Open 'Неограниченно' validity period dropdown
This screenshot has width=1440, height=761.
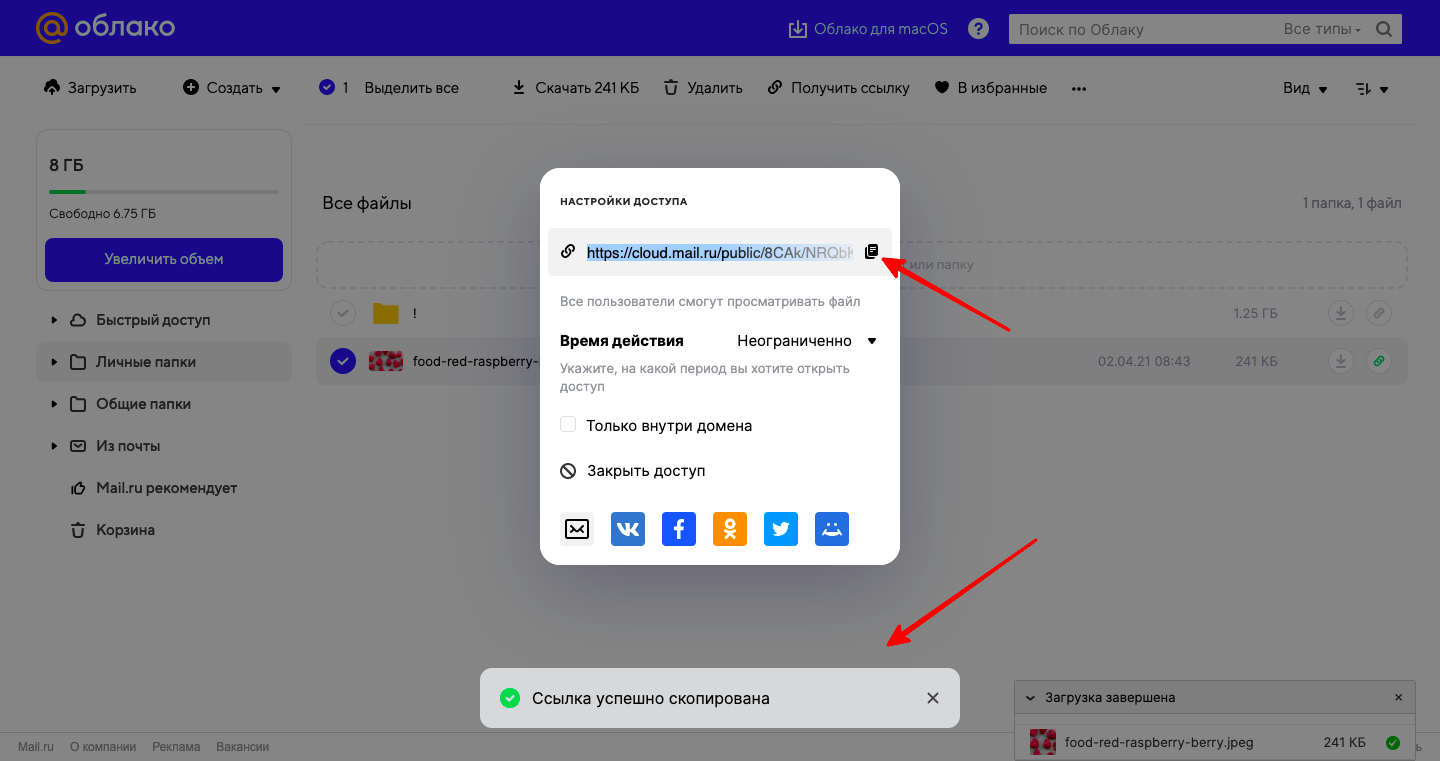806,341
